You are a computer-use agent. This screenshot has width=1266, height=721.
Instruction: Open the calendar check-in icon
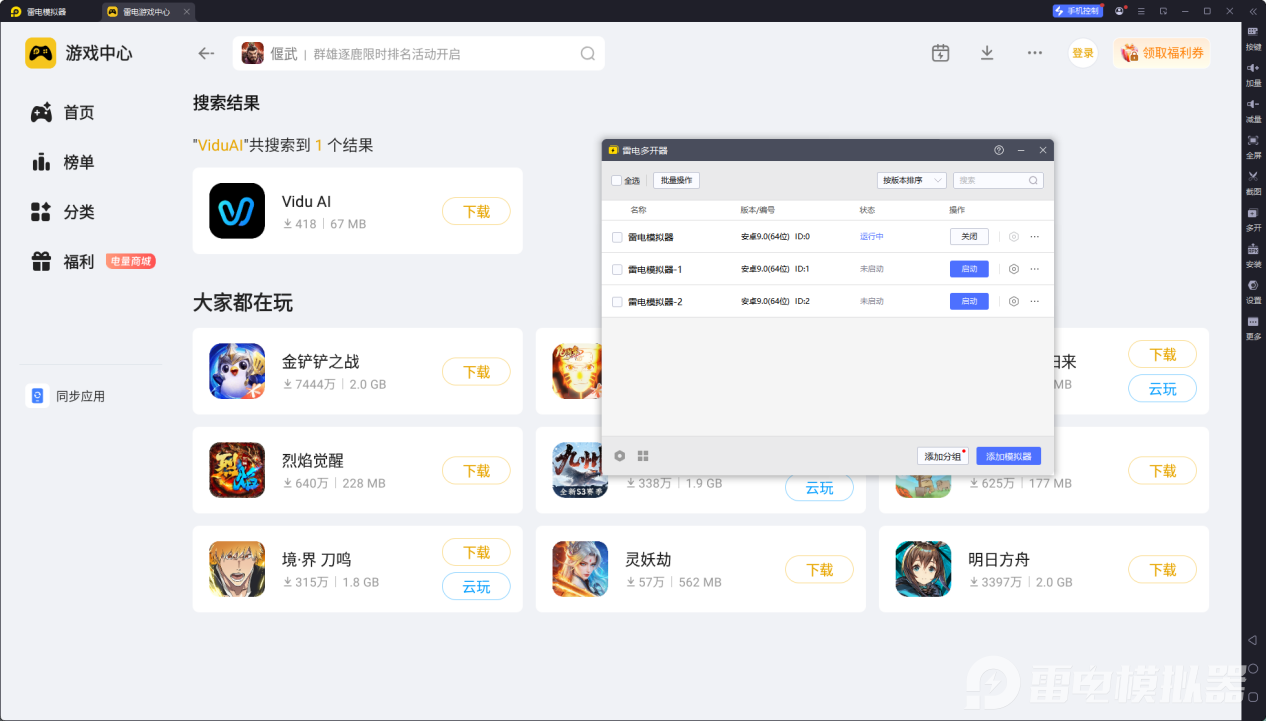(940, 53)
